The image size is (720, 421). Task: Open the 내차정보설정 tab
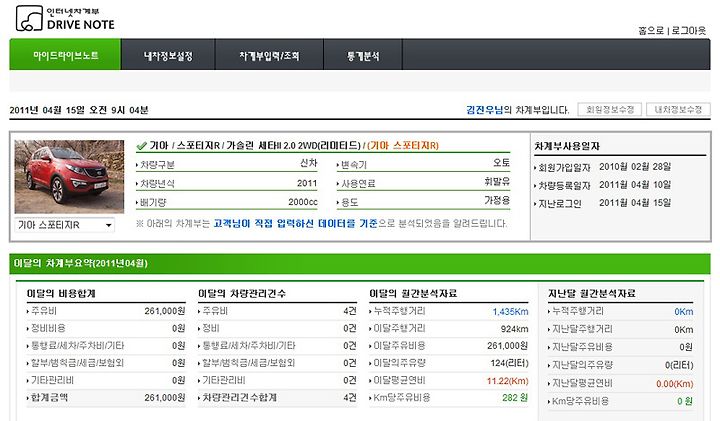tap(168, 56)
